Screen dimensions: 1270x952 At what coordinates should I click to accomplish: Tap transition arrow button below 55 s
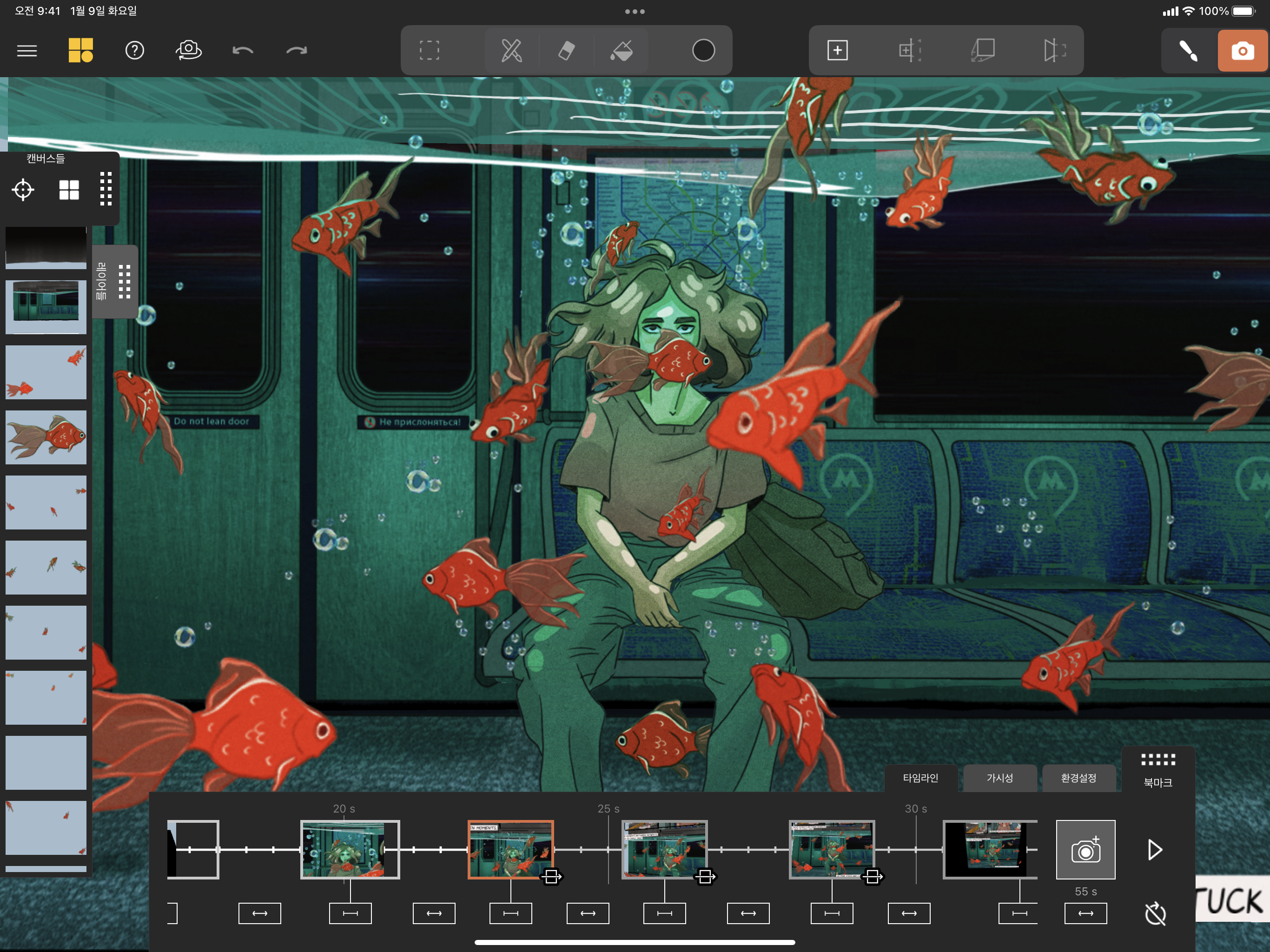click(x=1086, y=913)
